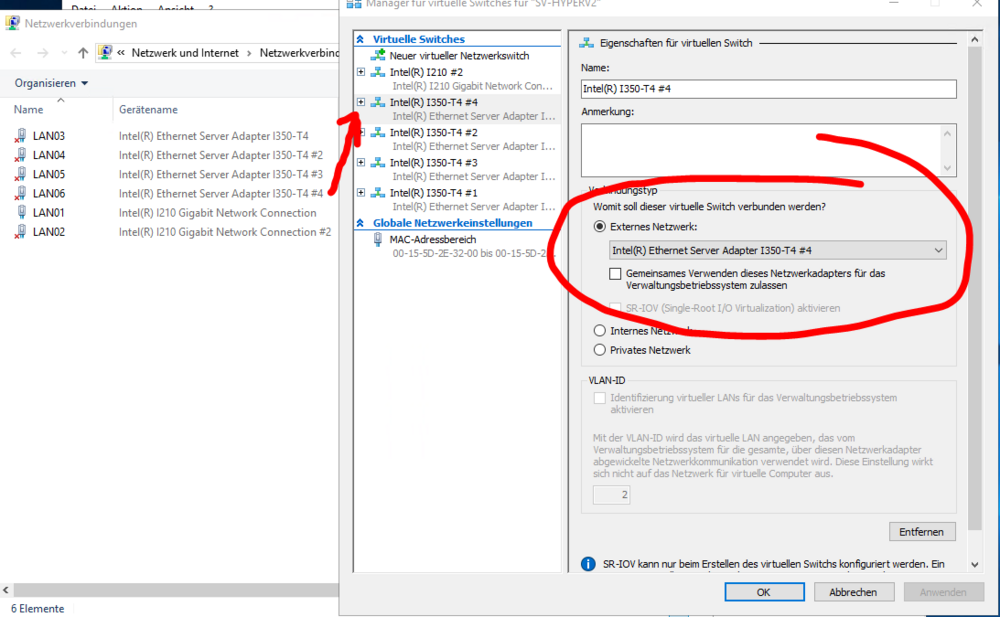Image resolution: width=1000 pixels, height=617 pixels.
Task: Select the Intel(R) I350-T4 #1 switch icon
Action: click(x=378, y=192)
